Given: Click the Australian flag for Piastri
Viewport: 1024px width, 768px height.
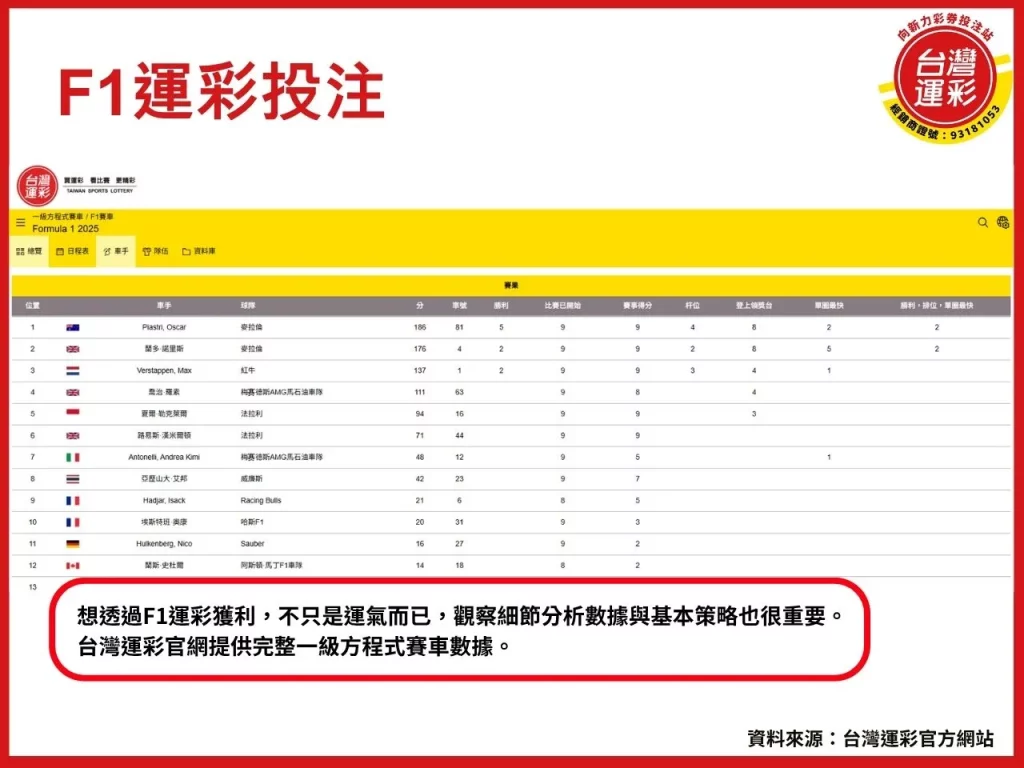Looking at the screenshot, I should click(x=72, y=328).
